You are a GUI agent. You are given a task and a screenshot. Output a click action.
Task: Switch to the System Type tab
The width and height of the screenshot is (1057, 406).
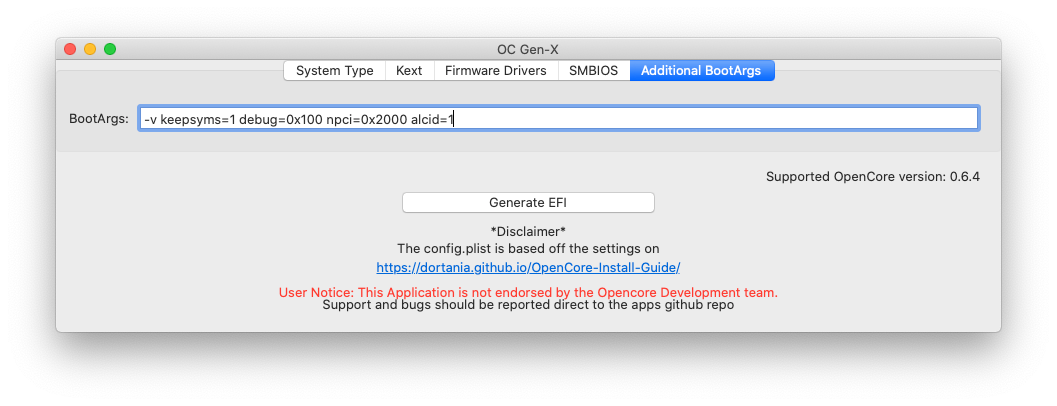(334, 71)
